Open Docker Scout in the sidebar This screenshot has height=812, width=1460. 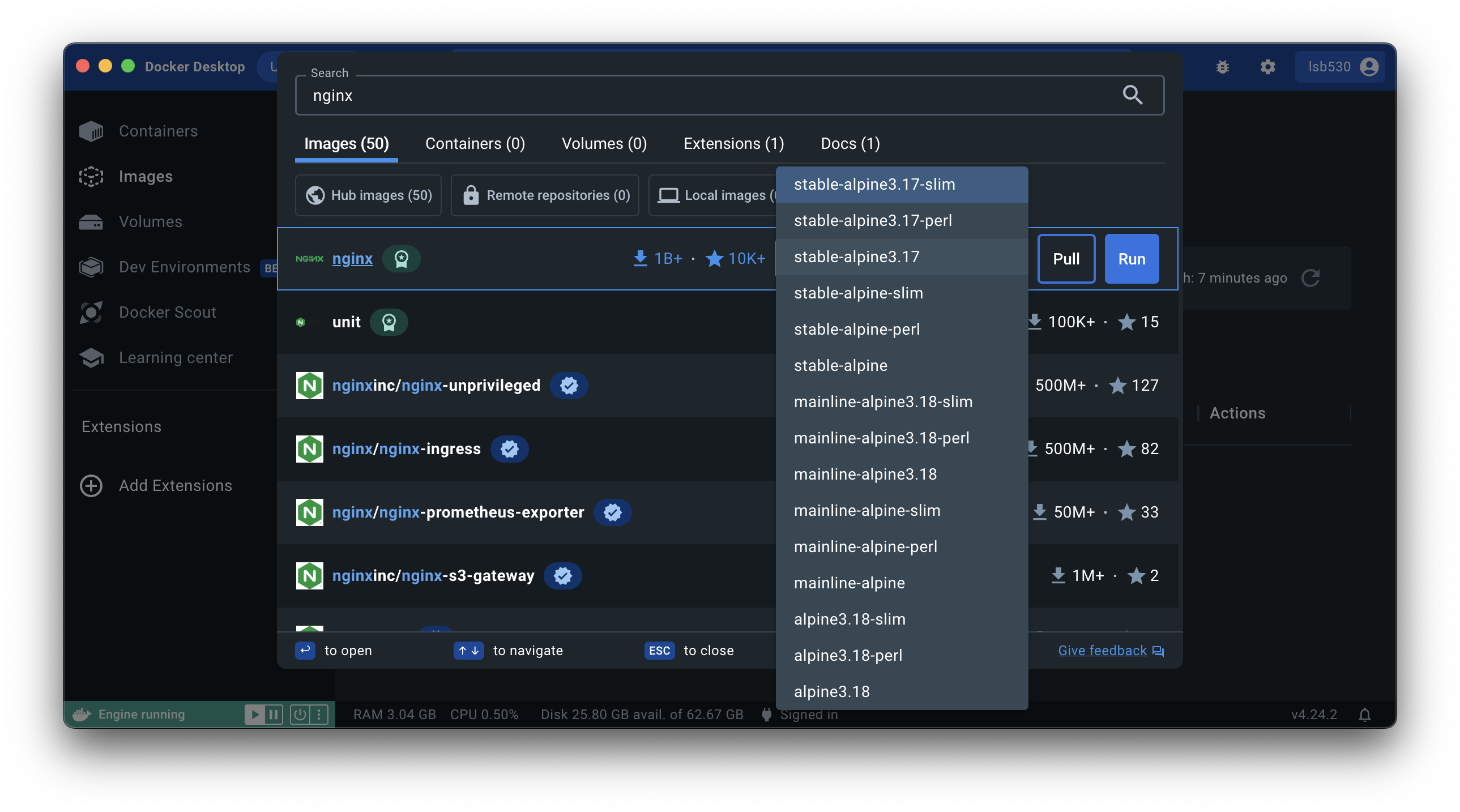167,312
